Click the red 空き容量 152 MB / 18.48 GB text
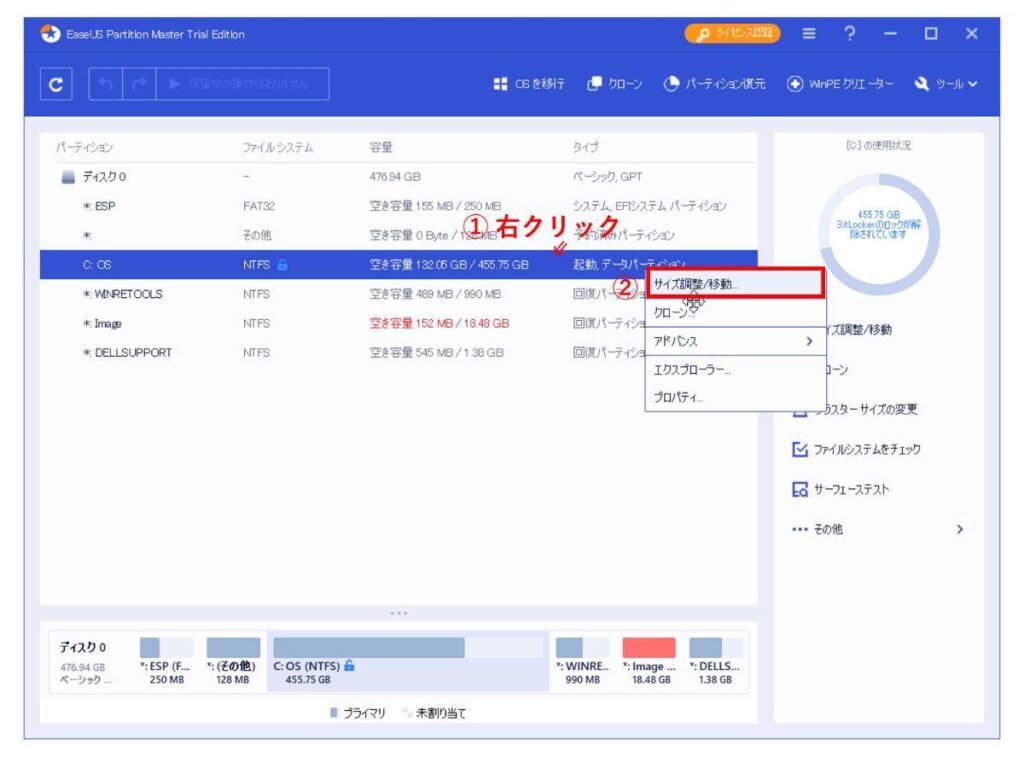Viewport: 1024px width, 763px height. [x=439, y=323]
